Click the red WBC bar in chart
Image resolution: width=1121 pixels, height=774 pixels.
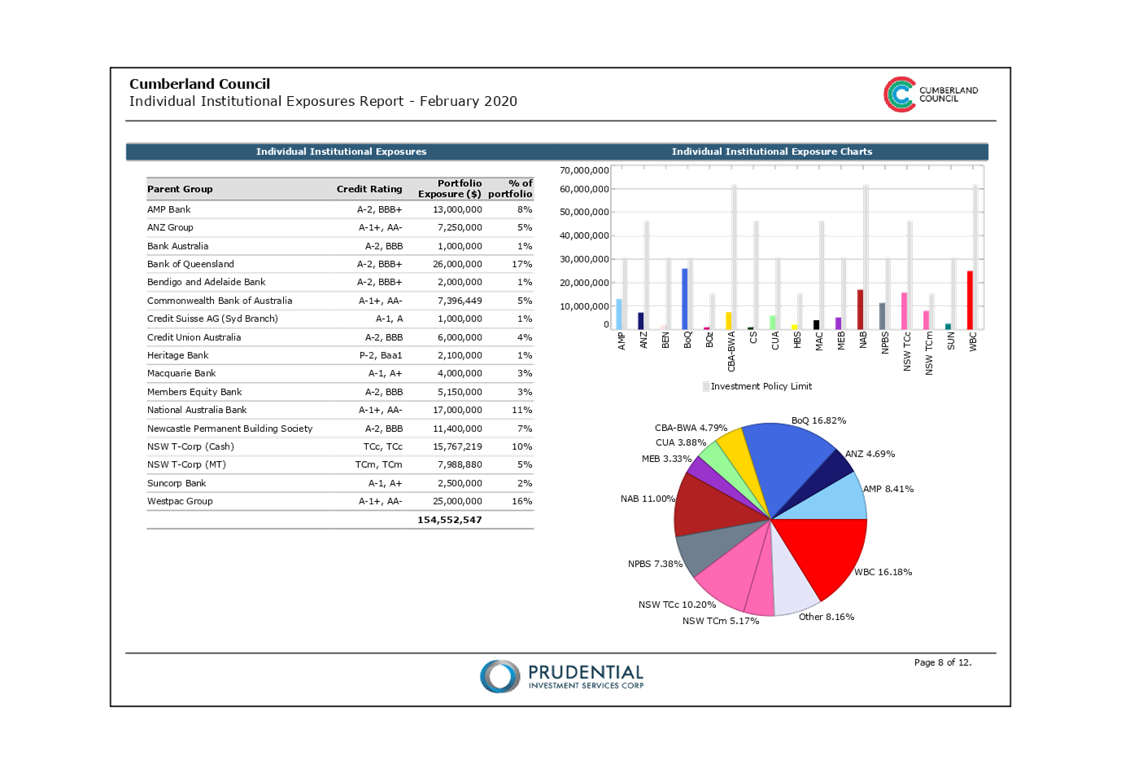point(970,300)
